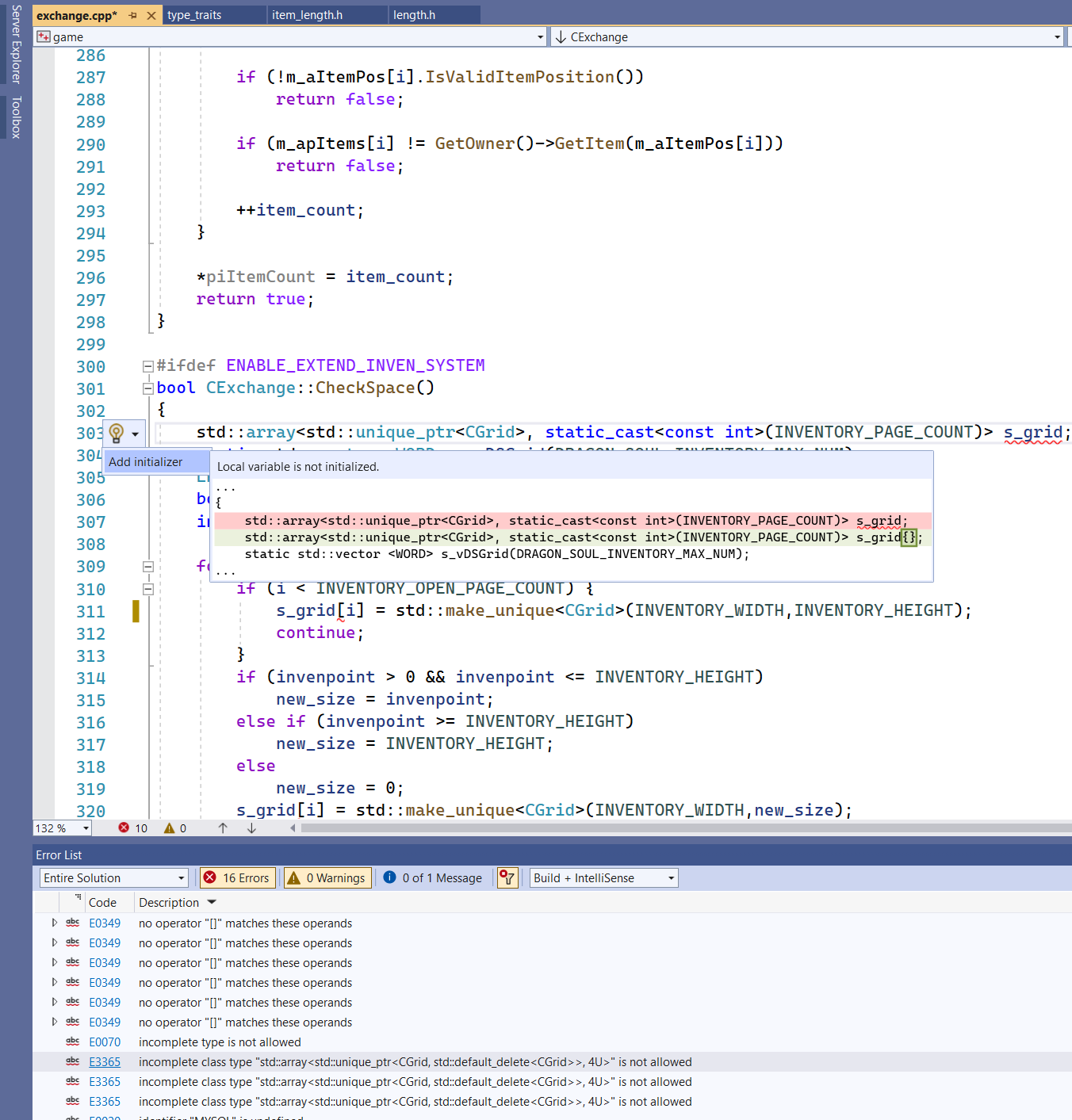The image size is (1072, 1120).
Task: Click the highlighted {} in the fix preview
Action: [x=909, y=537]
